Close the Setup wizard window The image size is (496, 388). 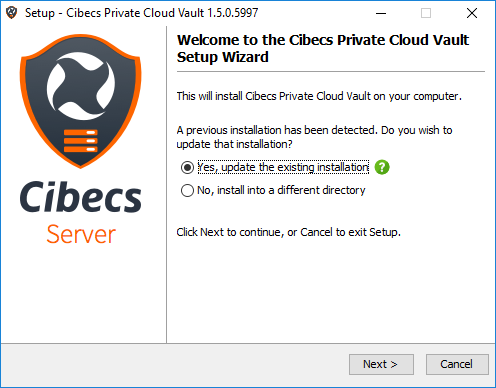[x=472, y=13]
